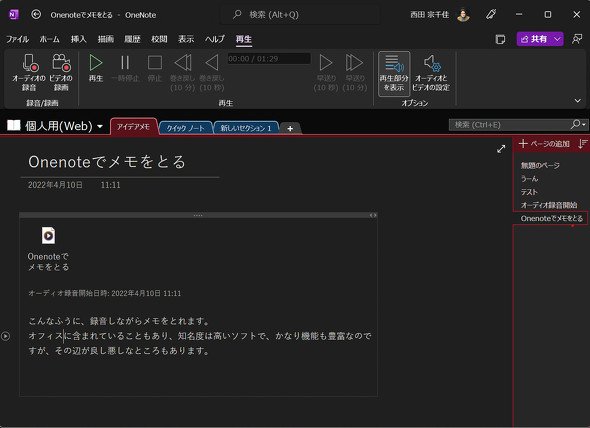The height and width of the screenshot is (428, 590).
Task: Click the small play marker beside the paragraph
Action: point(6,336)
